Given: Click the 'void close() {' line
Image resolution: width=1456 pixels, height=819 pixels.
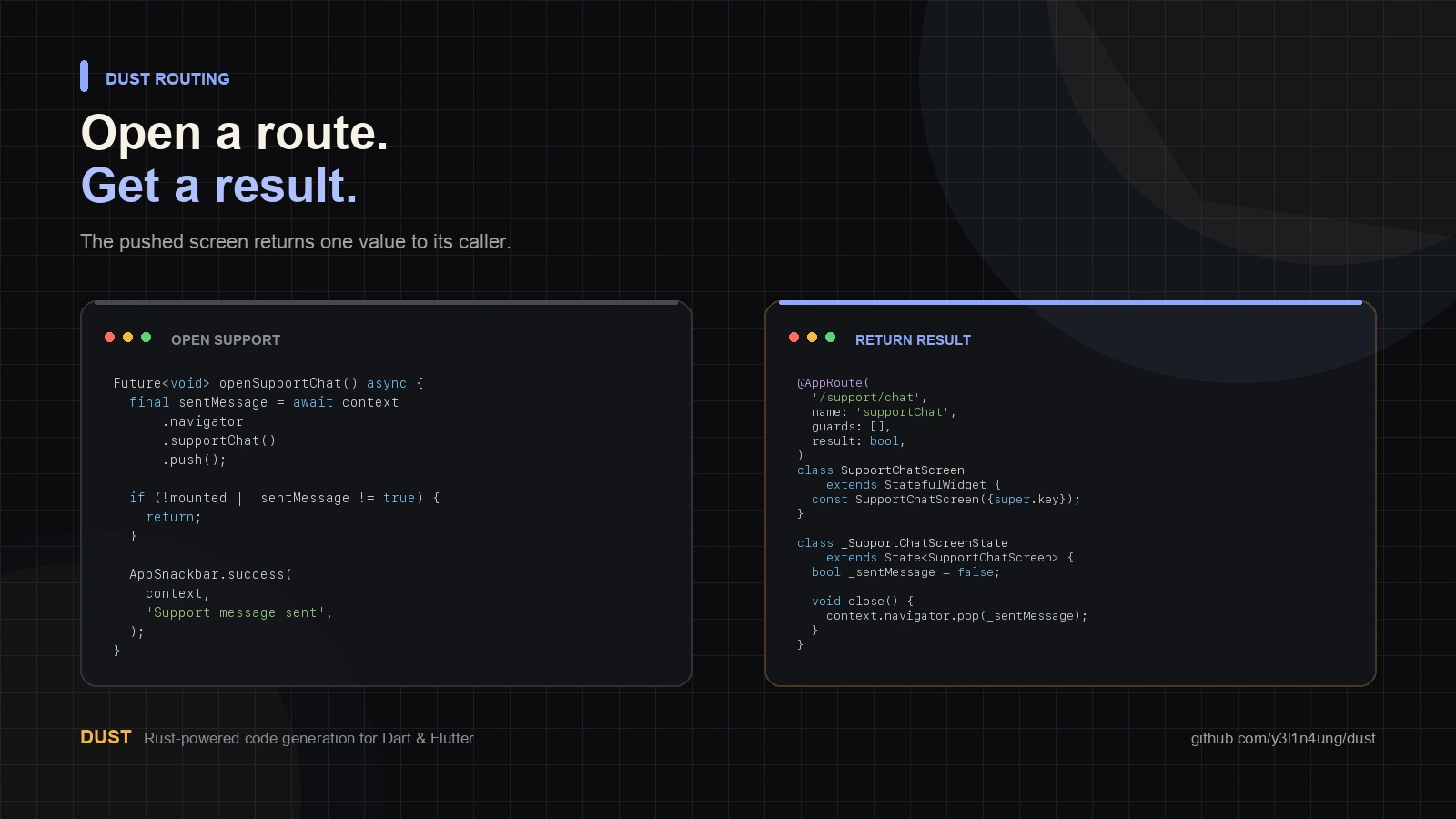Looking at the screenshot, I should click(863, 602).
